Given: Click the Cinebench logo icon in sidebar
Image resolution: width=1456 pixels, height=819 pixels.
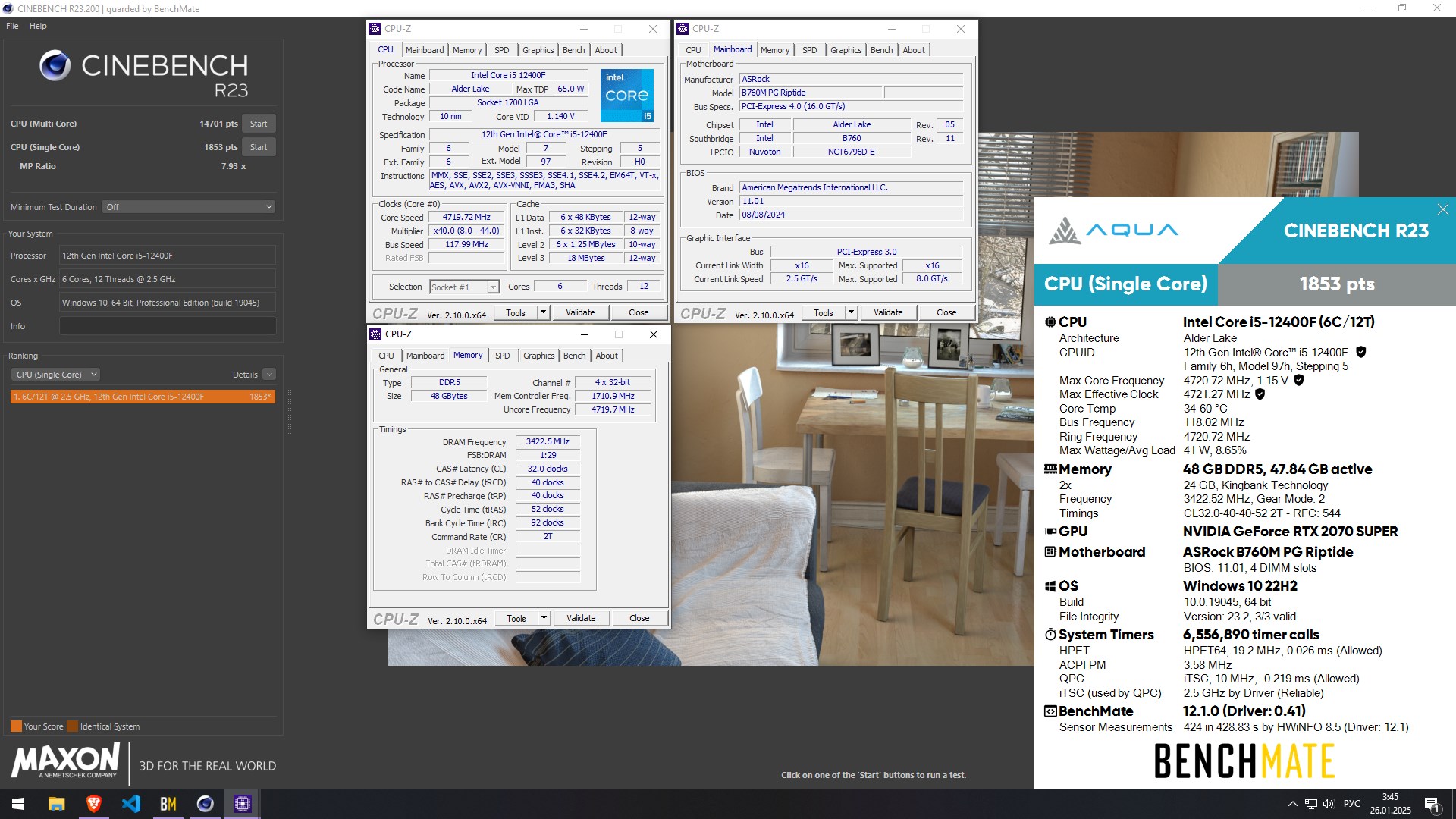Looking at the screenshot, I should (55, 66).
